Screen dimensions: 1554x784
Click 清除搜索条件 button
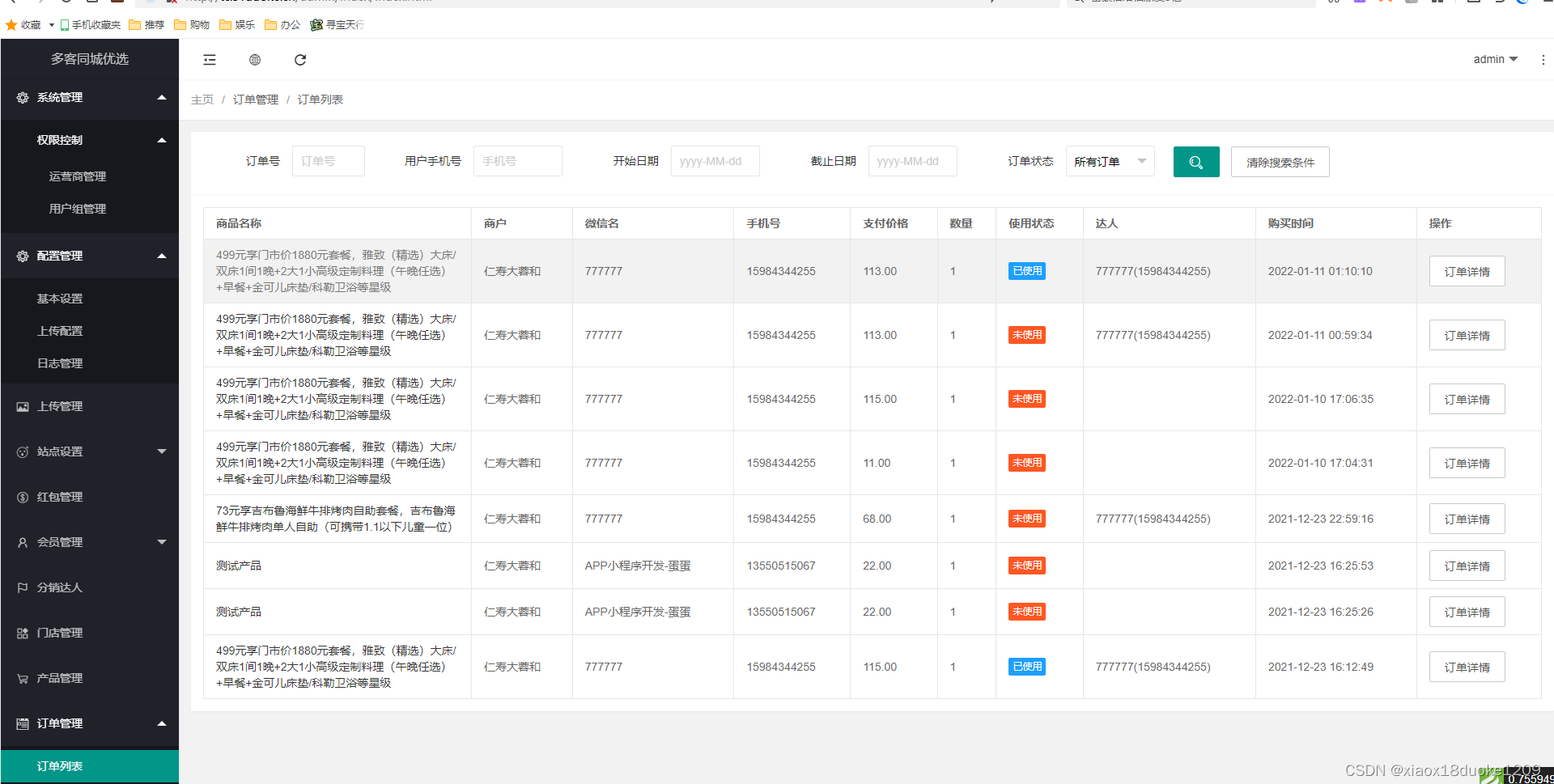(x=1280, y=162)
